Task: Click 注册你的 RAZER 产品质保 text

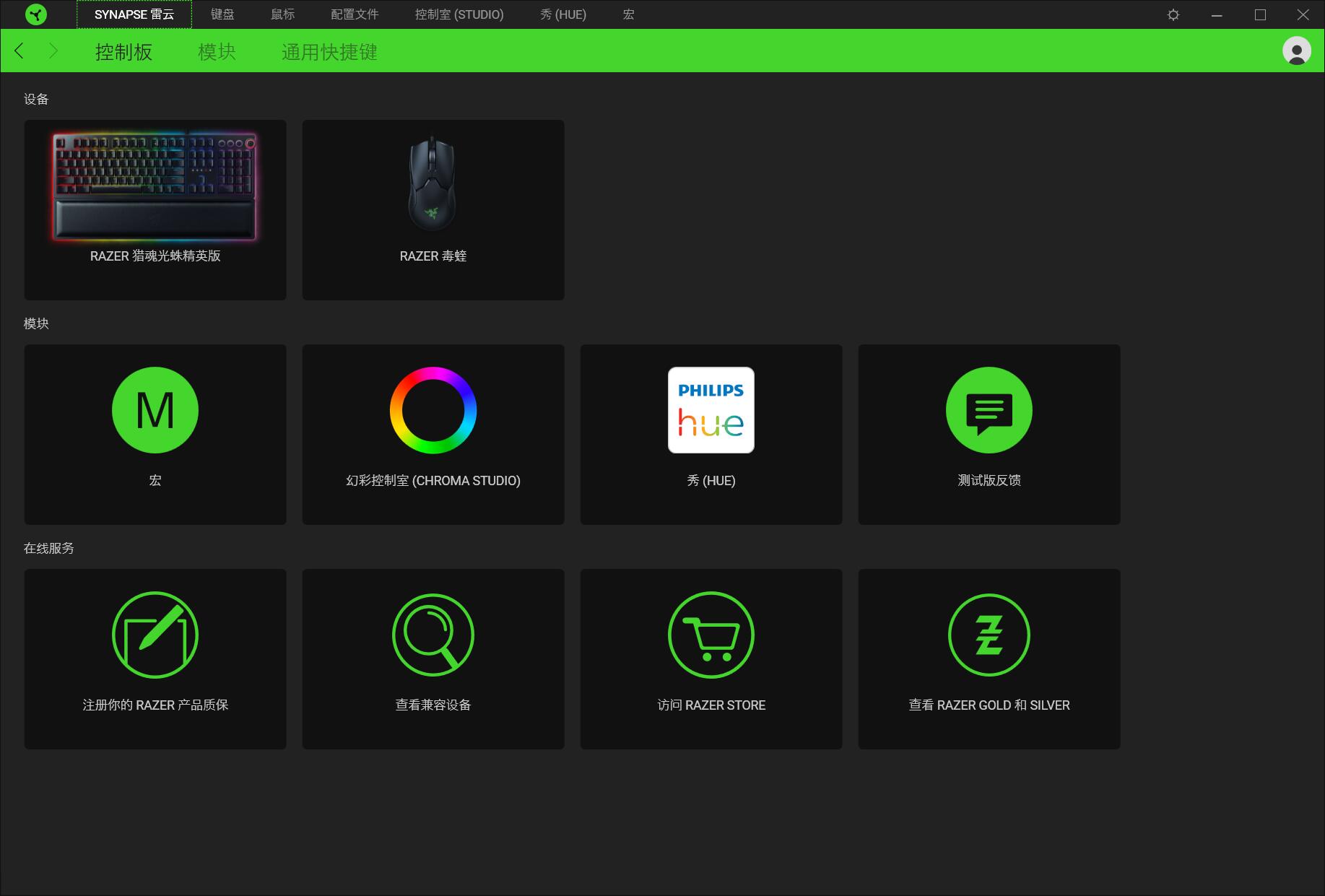Action: [155, 705]
